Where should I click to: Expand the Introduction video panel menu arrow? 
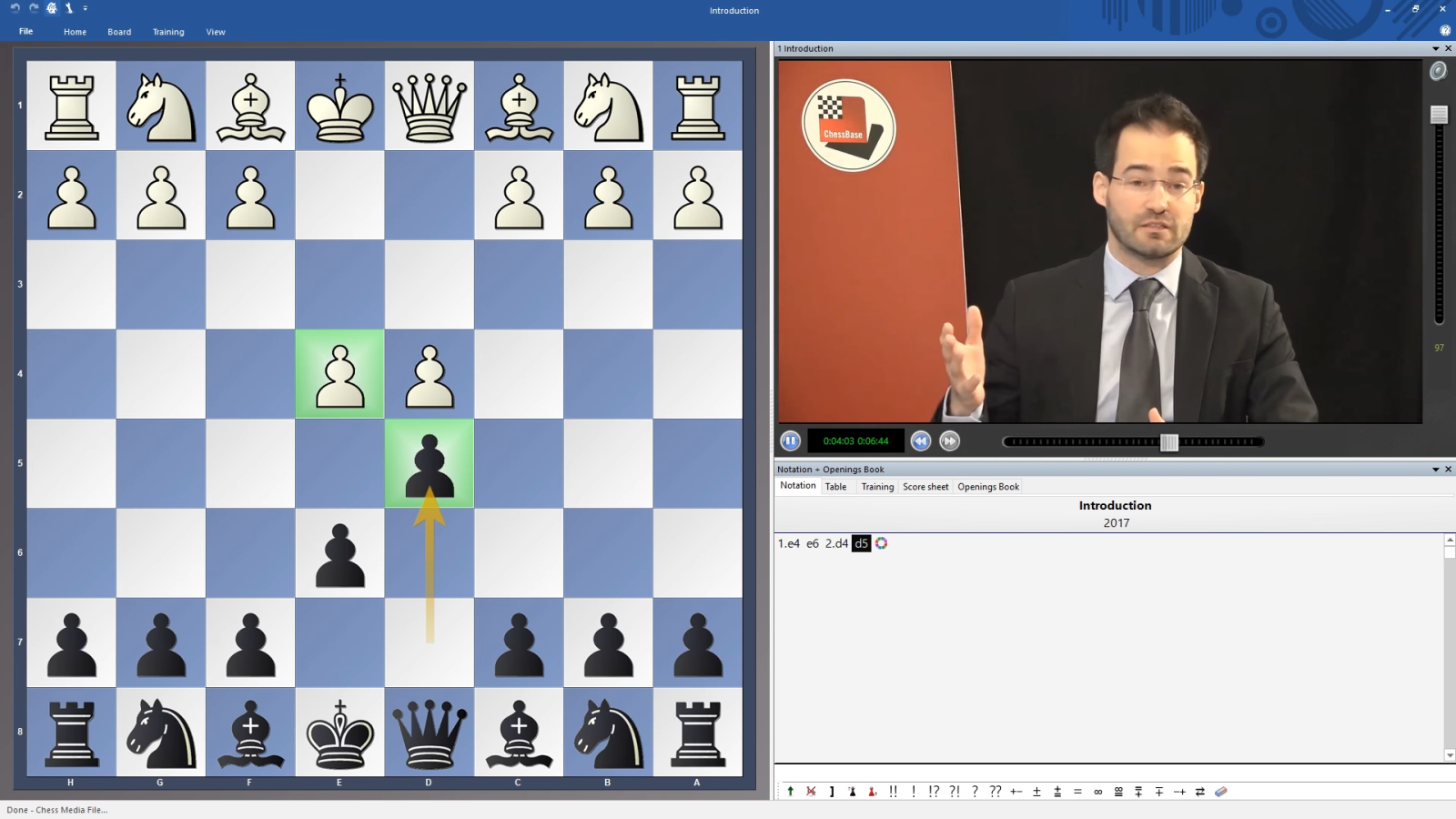(x=1435, y=48)
